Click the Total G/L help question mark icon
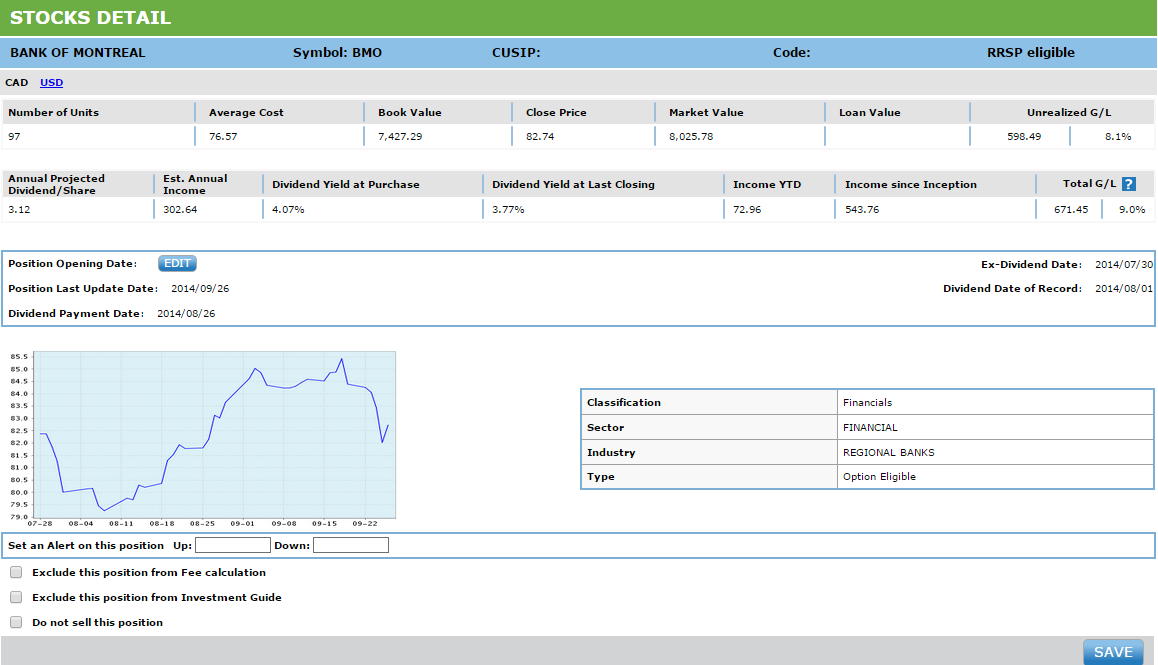This screenshot has width=1158, height=665. point(1129,184)
